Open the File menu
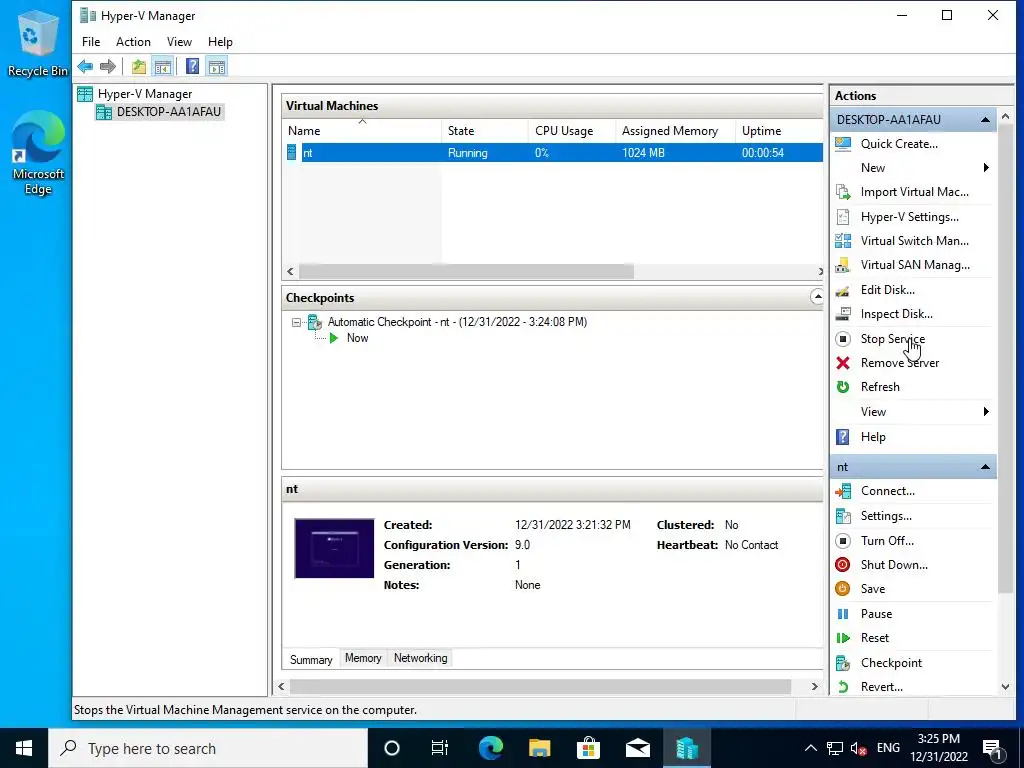 click(x=91, y=42)
